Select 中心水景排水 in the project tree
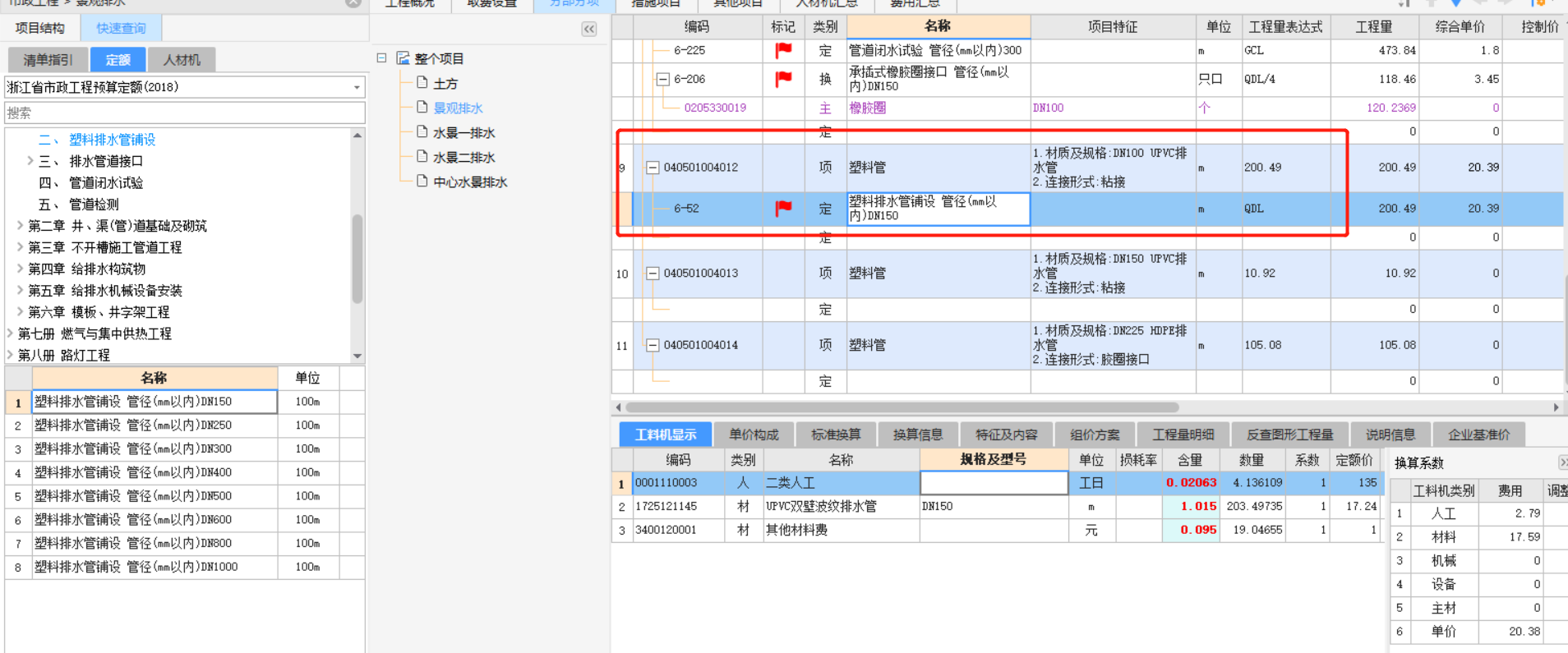 click(x=470, y=182)
